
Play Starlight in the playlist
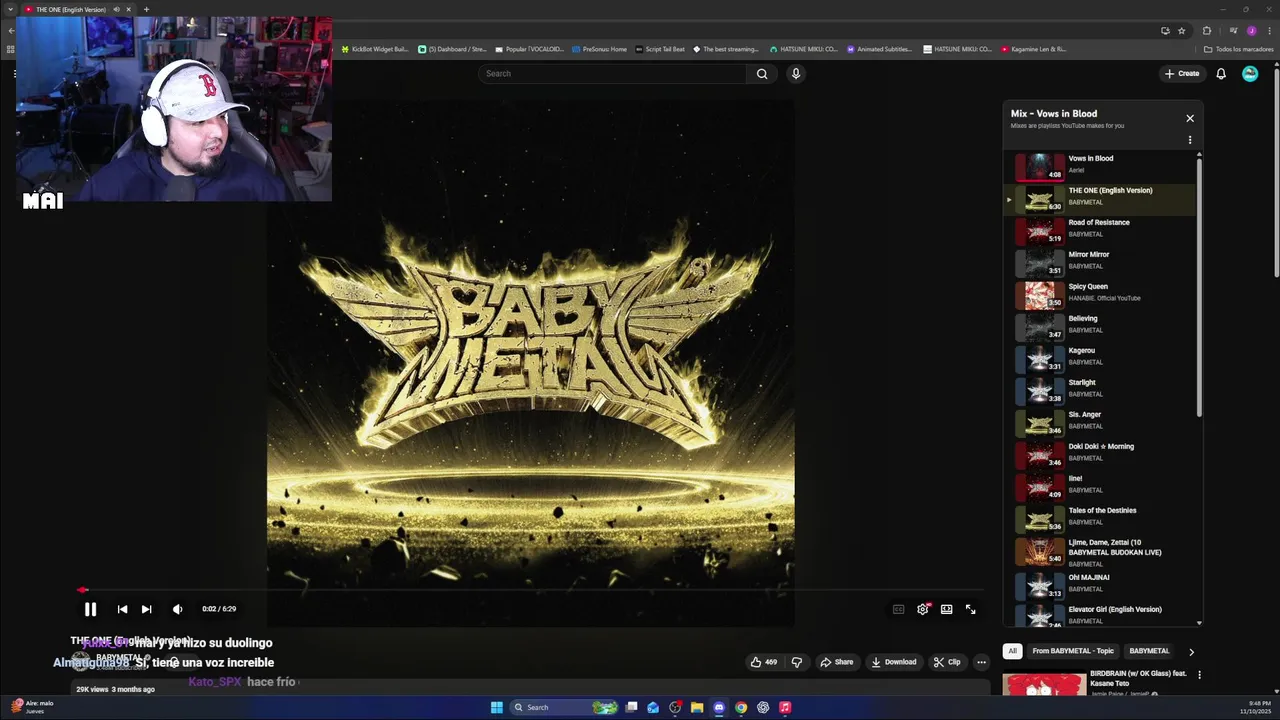(1100, 390)
